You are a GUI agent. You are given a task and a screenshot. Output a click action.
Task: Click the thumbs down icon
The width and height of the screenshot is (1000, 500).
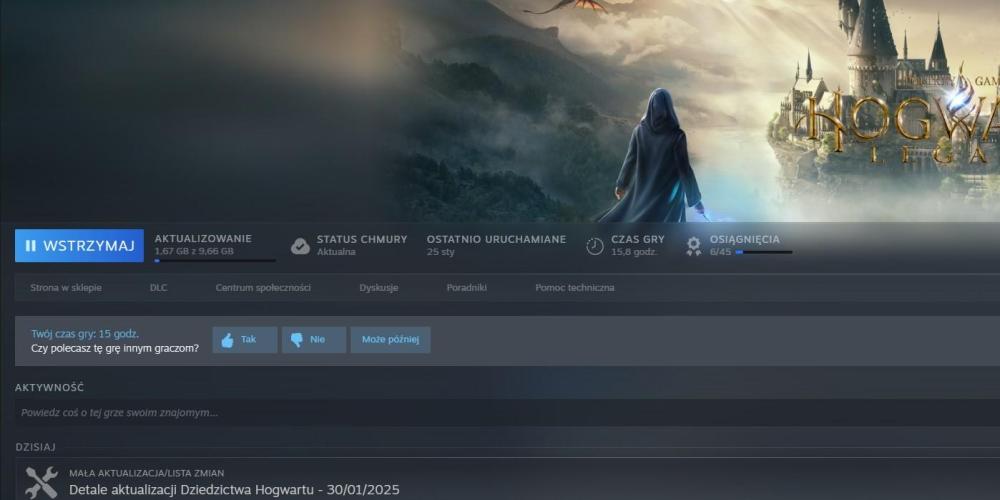coord(297,341)
